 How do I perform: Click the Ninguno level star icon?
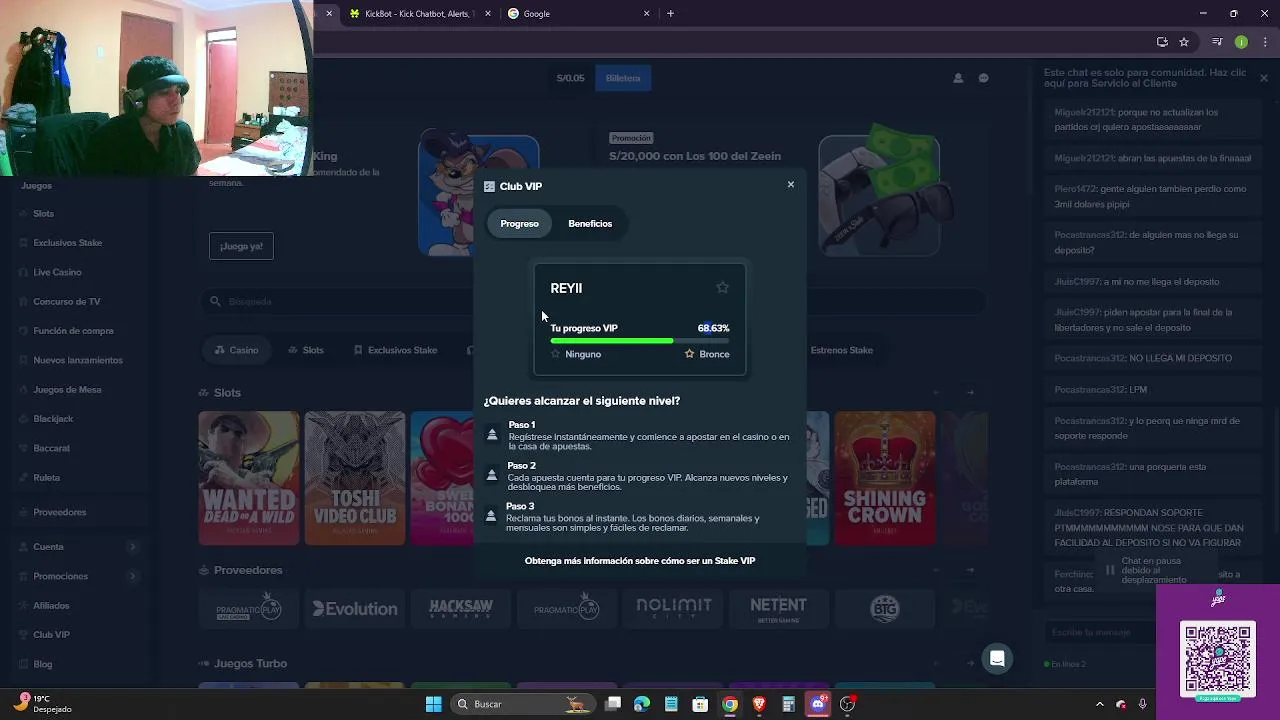(x=556, y=354)
